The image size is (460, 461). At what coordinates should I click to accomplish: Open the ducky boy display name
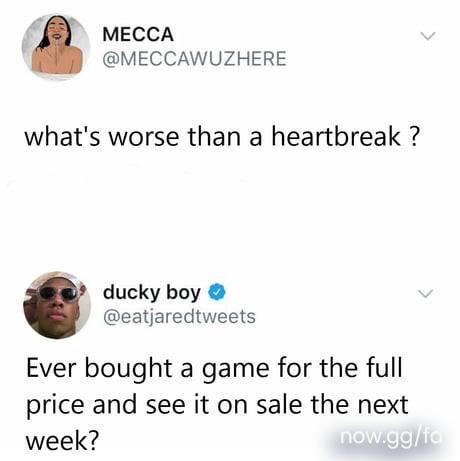(152, 292)
